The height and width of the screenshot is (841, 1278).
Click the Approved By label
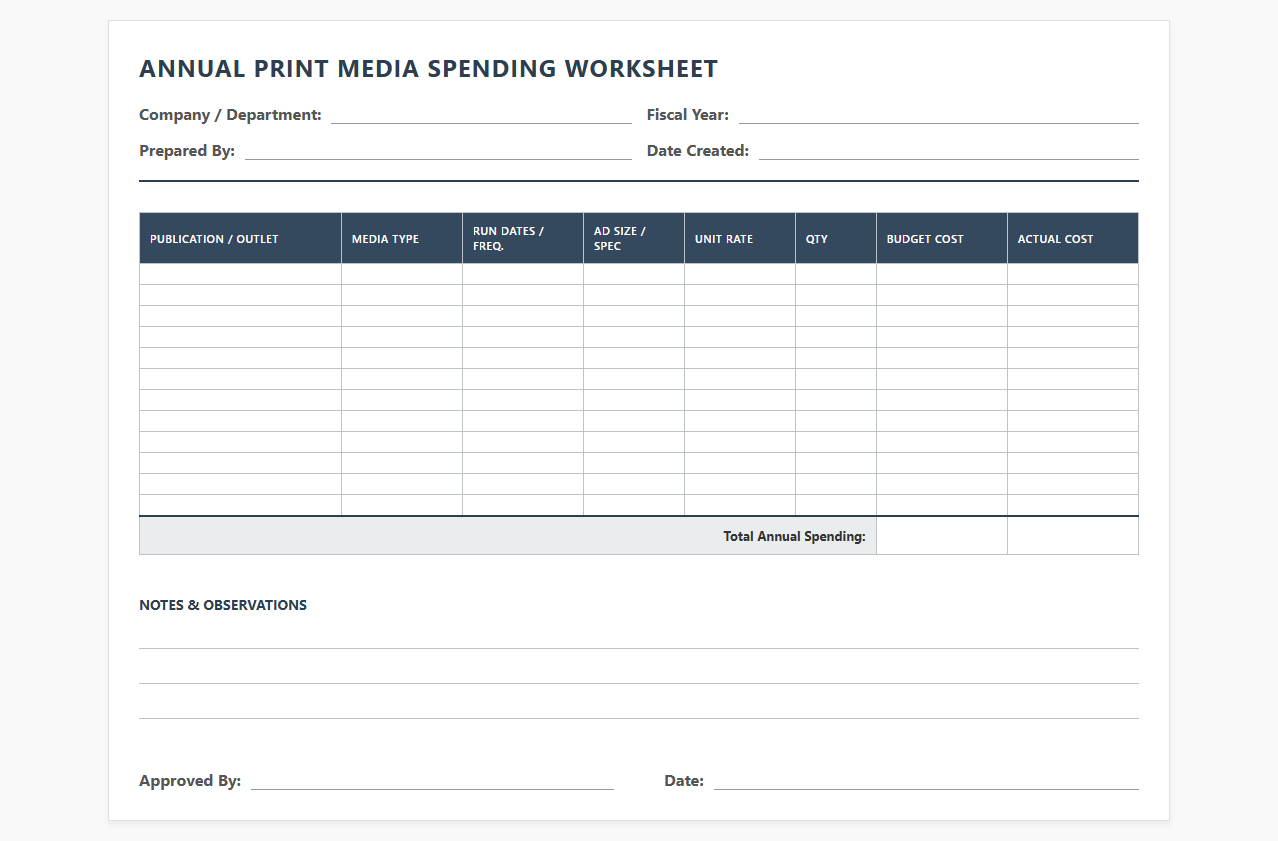(190, 781)
